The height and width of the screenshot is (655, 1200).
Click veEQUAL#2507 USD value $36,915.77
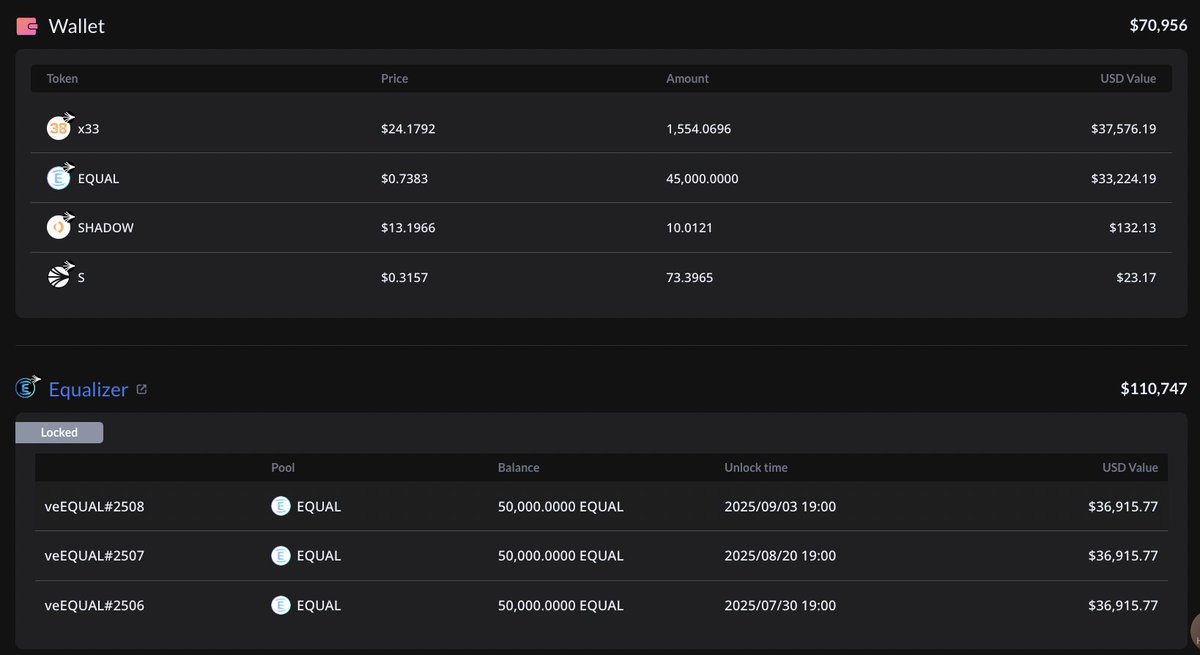pos(1123,556)
